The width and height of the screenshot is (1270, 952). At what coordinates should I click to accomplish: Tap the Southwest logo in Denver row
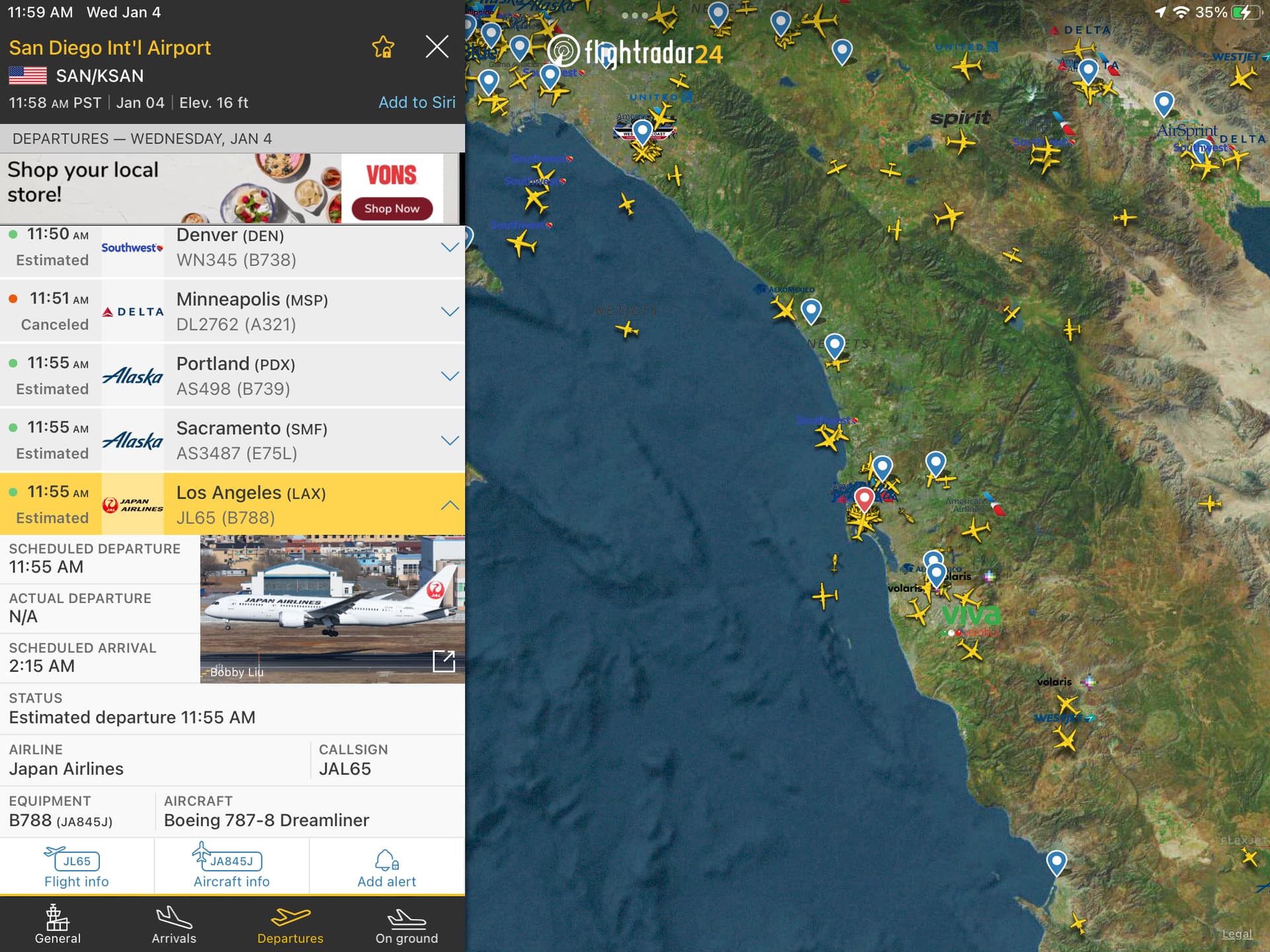pos(132,247)
